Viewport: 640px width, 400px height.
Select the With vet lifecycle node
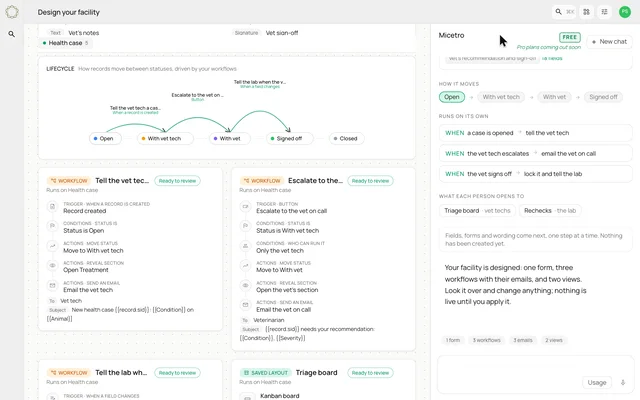coord(229,138)
